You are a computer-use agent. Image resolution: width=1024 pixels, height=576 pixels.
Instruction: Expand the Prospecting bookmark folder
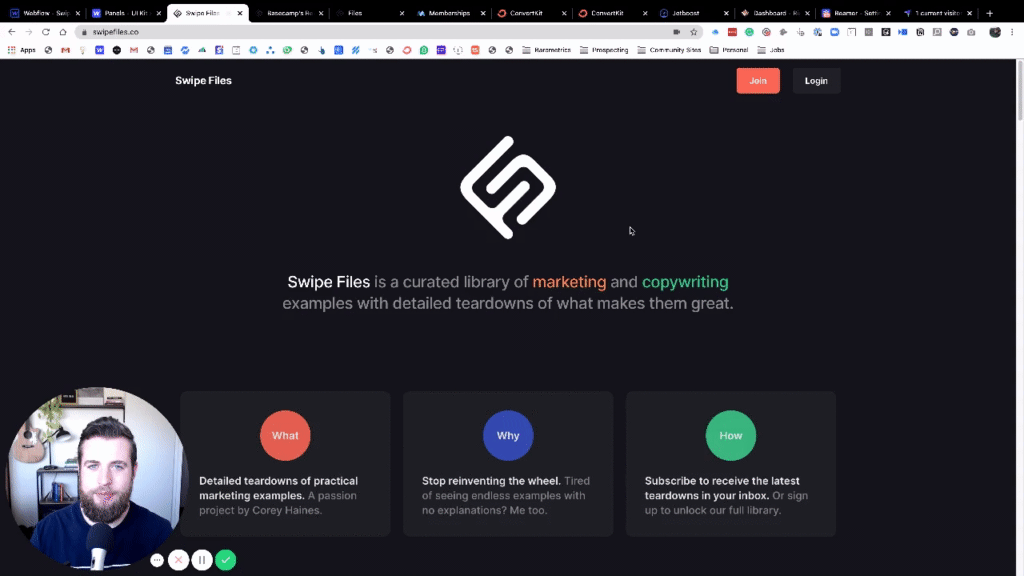(604, 50)
